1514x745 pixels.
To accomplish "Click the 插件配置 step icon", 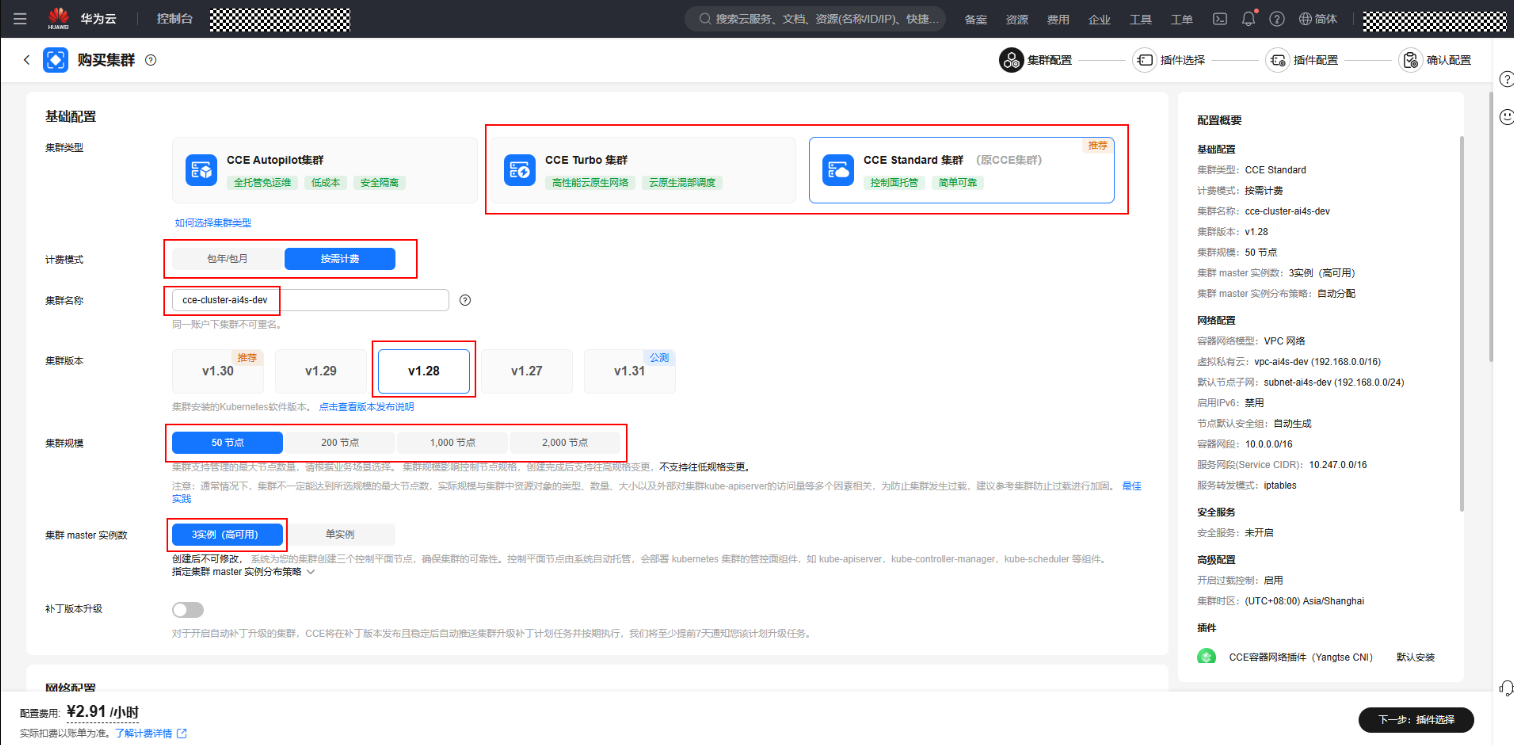I will click(x=1277, y=60).
